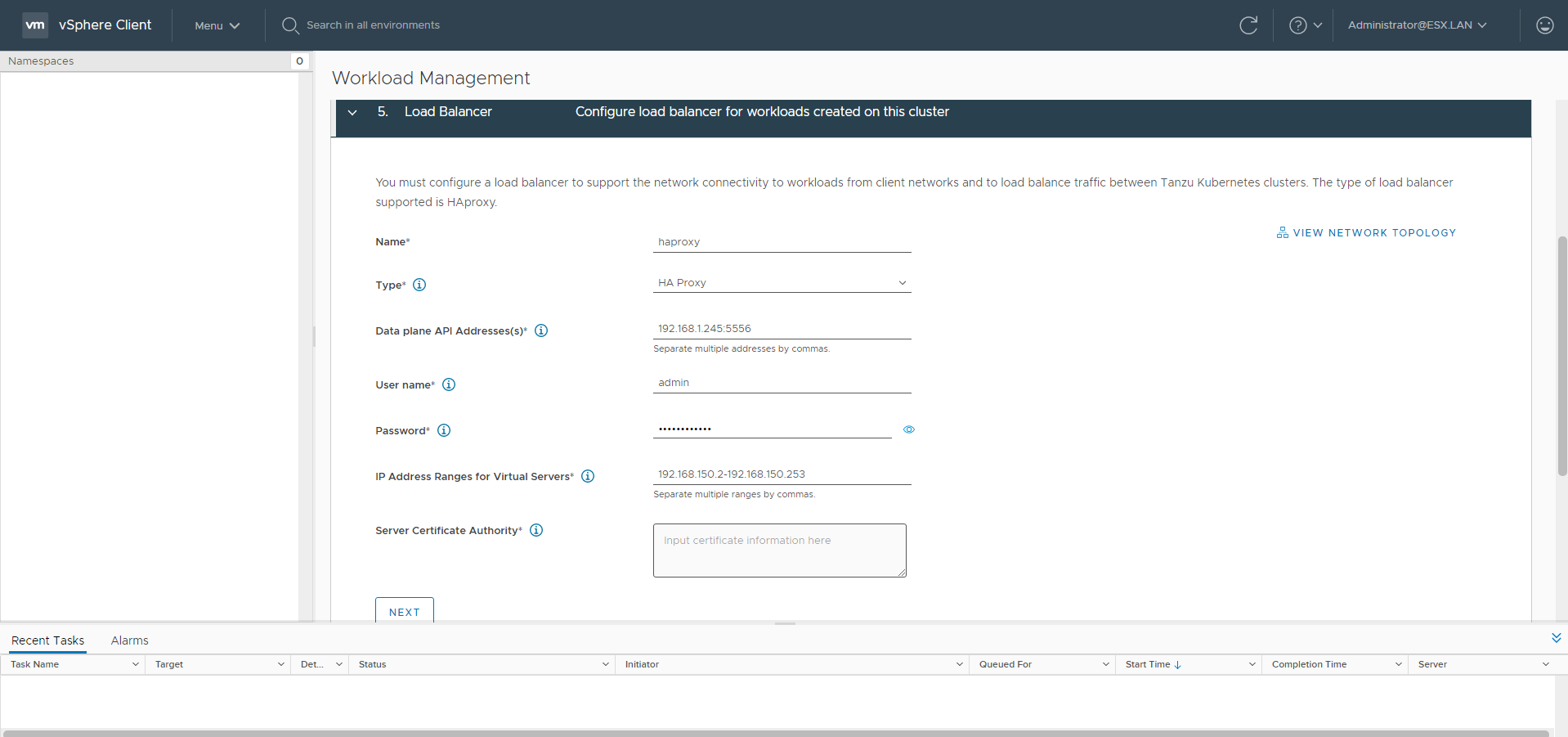This screenshot has width=1568, height=737.
Task: Show info for Server Certificate Authority
Action: pyautogui.click(x=536, y=530)
